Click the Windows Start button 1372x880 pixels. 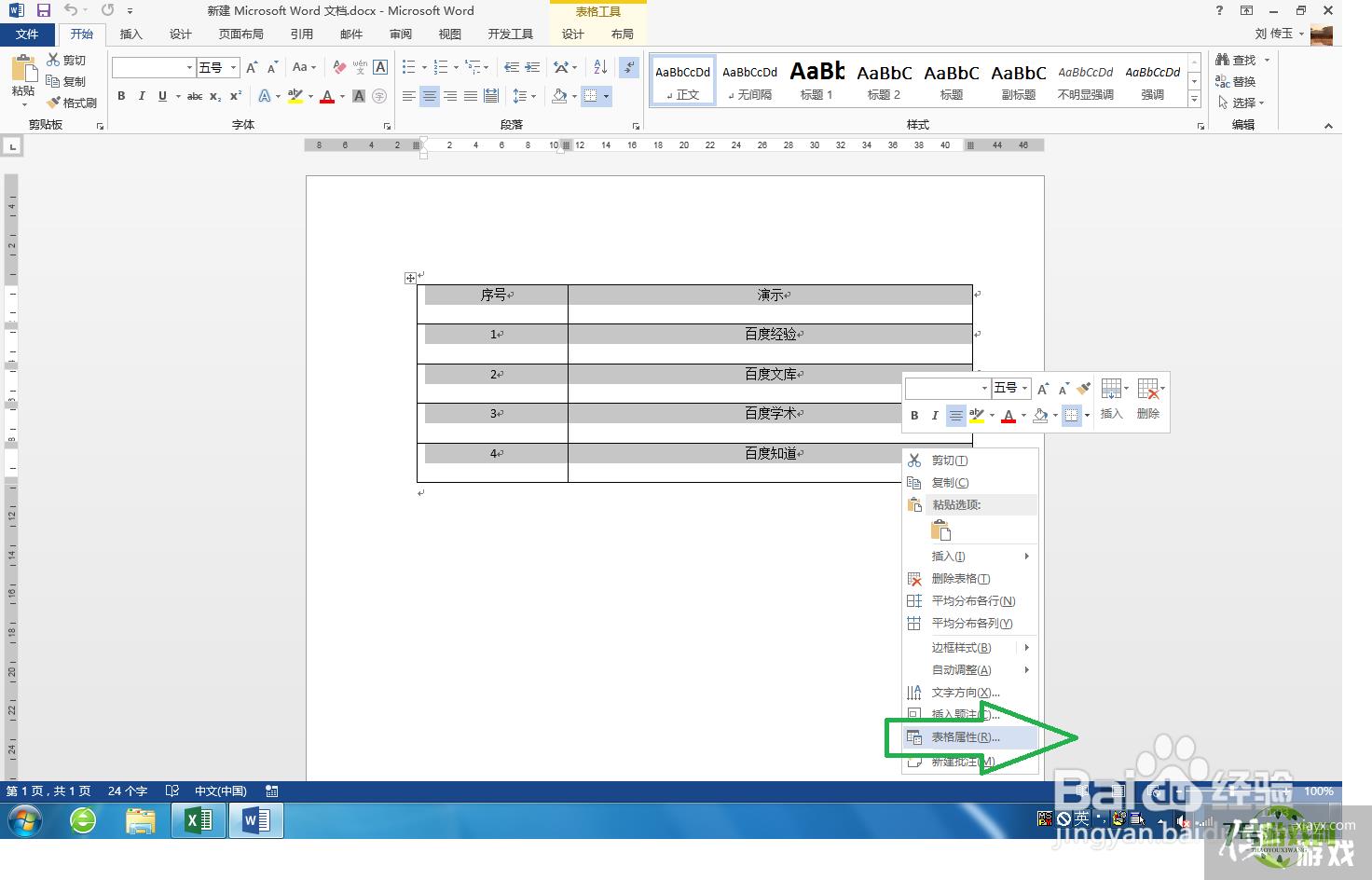[x=25, y=821]
